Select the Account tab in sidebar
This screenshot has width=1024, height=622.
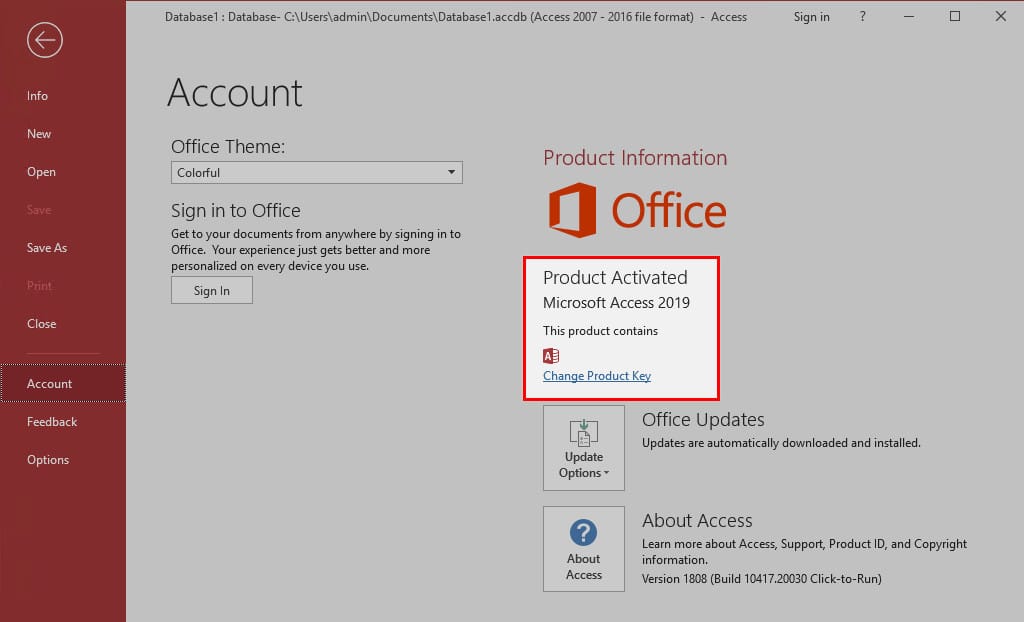[x=63, y=384]
